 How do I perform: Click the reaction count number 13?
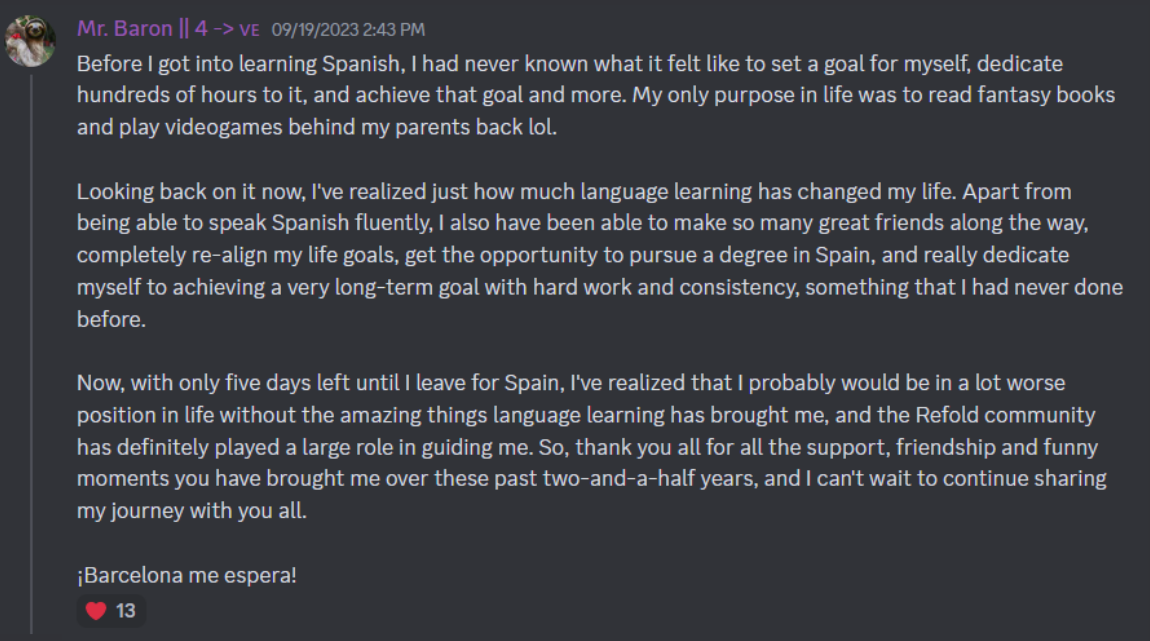coord(125,610)
